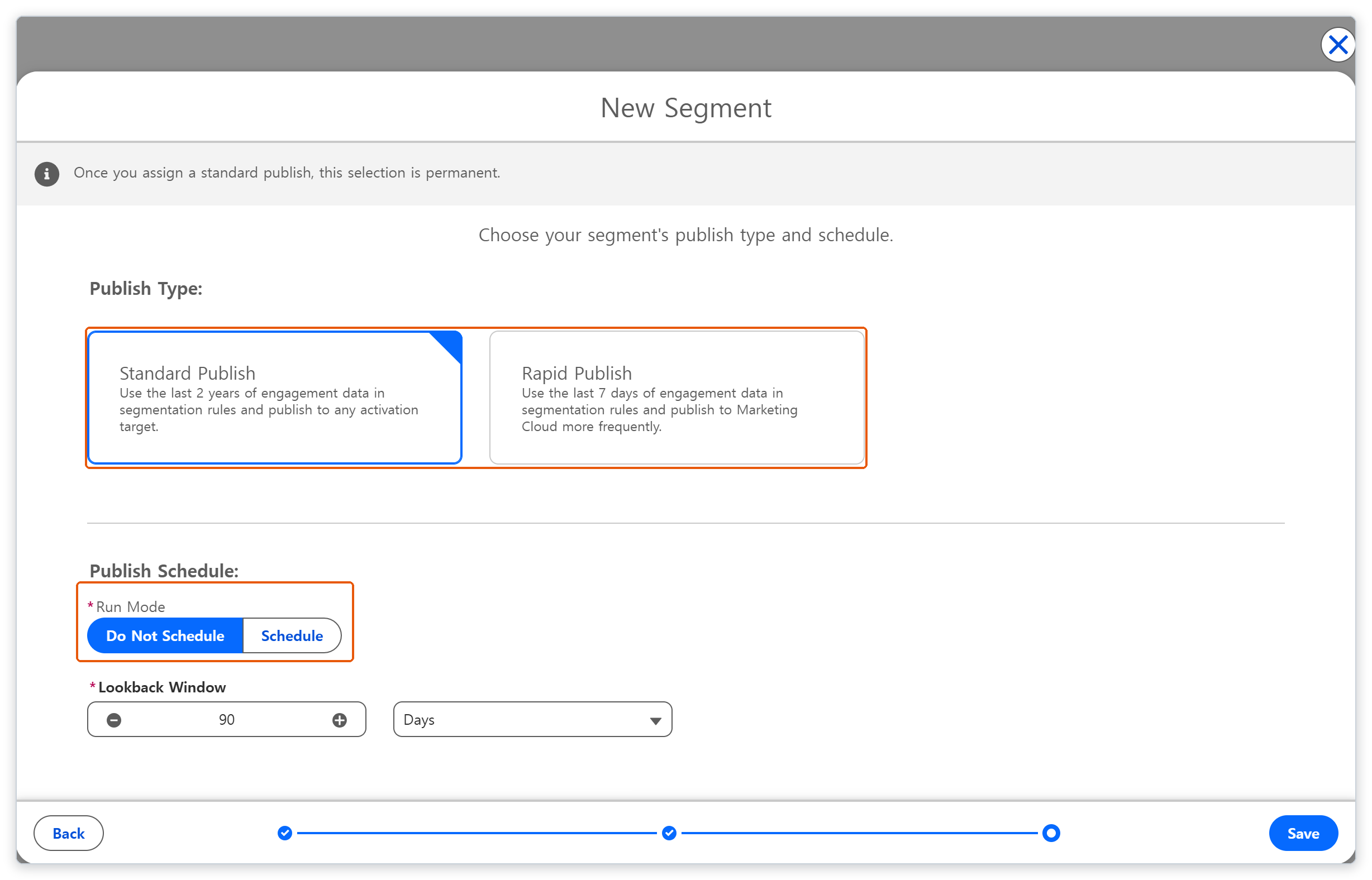
Task: Click the first completed step indicator
Action: 285,833
